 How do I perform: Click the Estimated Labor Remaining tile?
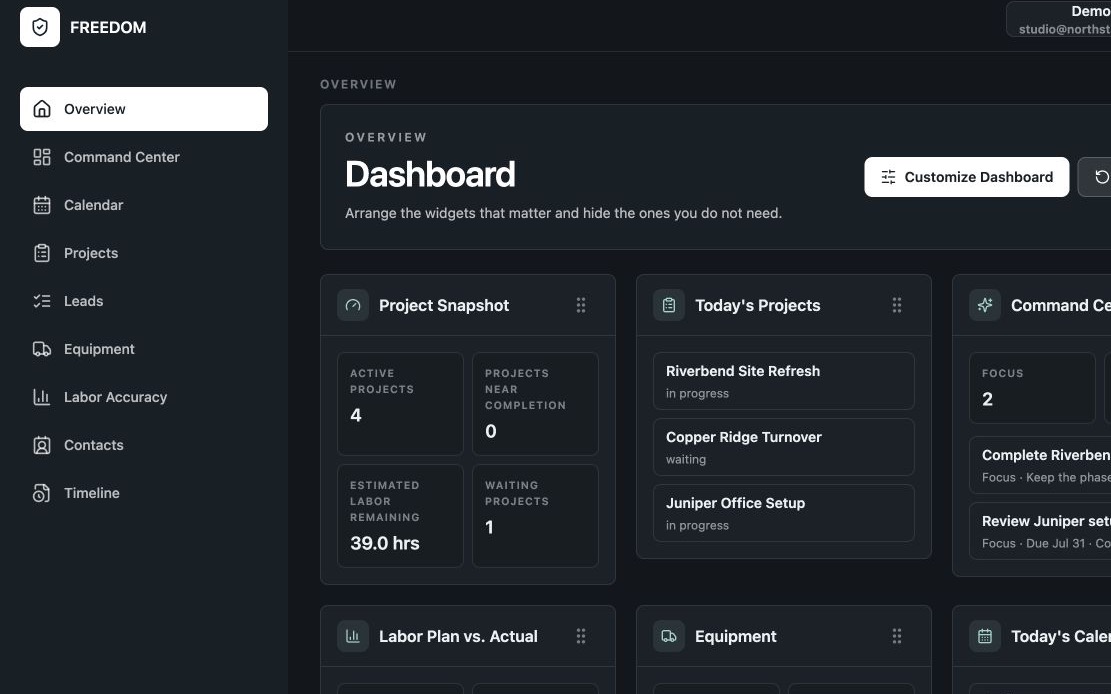tap(400, 516)
